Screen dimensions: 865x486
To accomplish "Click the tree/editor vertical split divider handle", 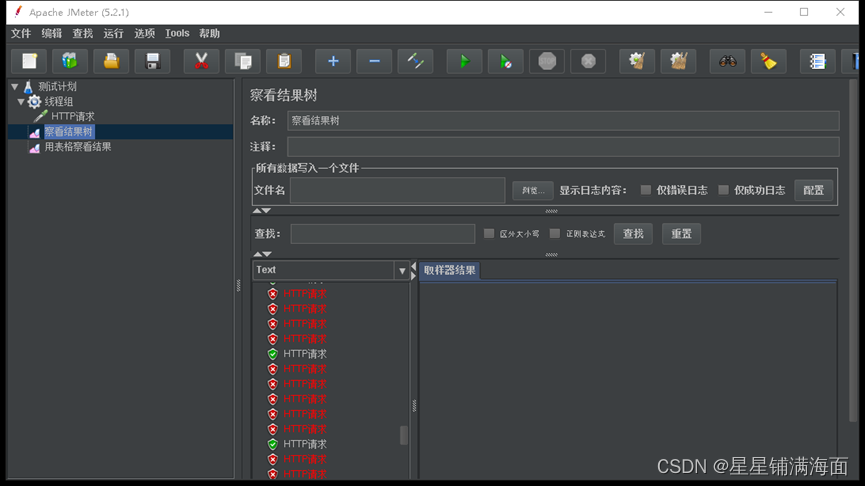I will coord(238,285).
